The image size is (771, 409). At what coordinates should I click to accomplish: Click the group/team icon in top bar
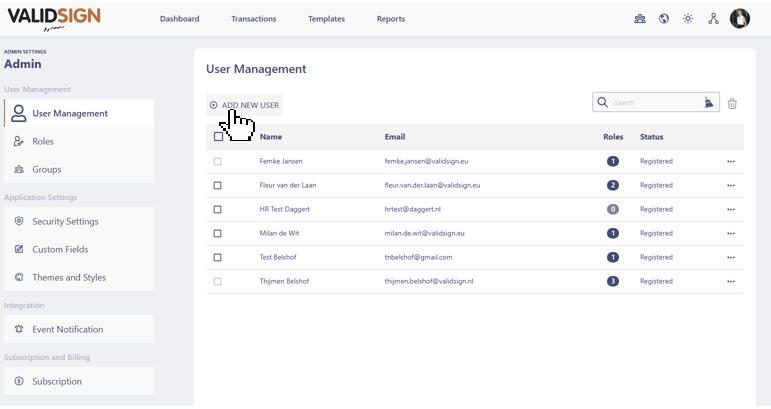point(640,18)
